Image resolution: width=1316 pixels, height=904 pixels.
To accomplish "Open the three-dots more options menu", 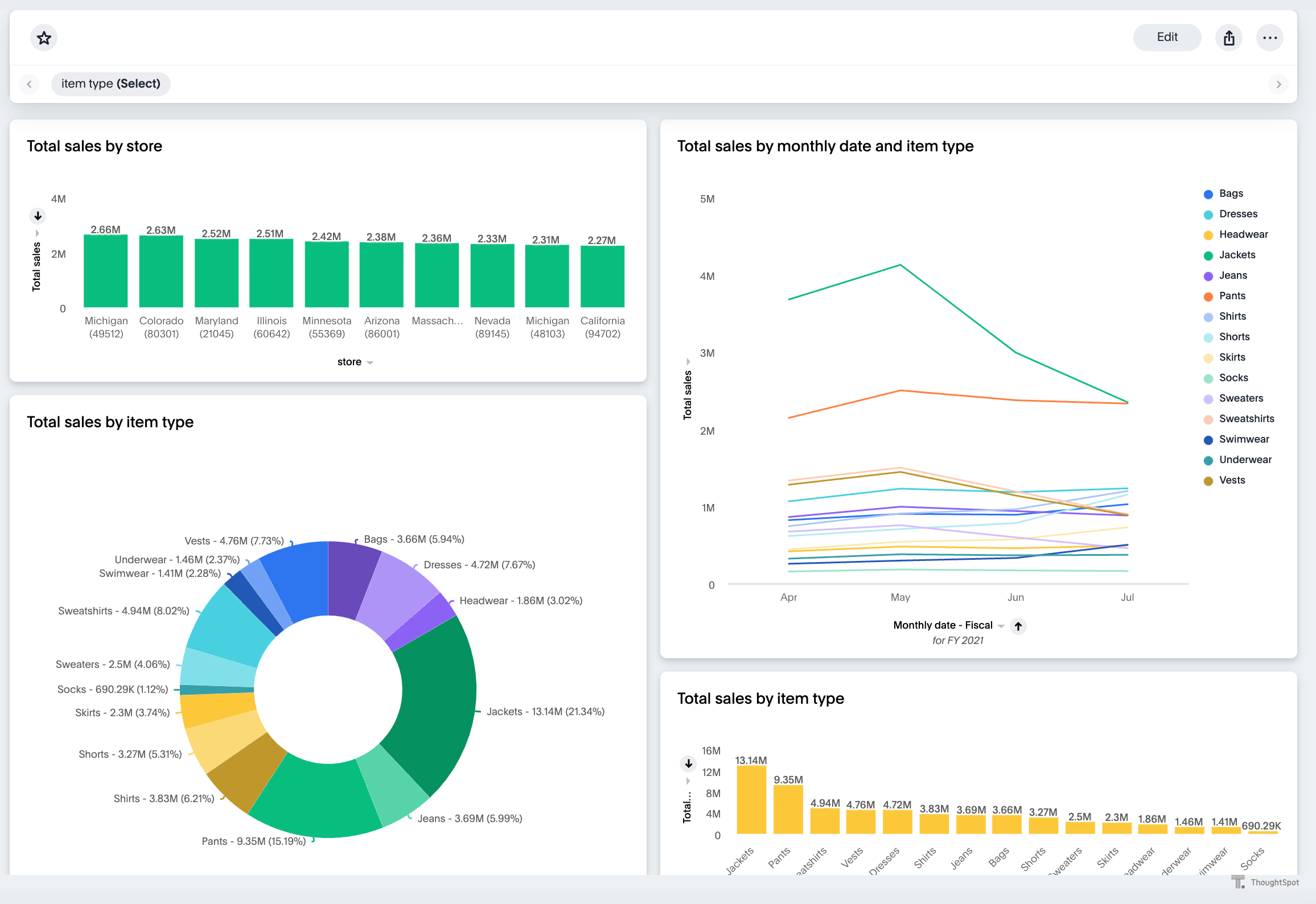I will (x=1269, y=38).
